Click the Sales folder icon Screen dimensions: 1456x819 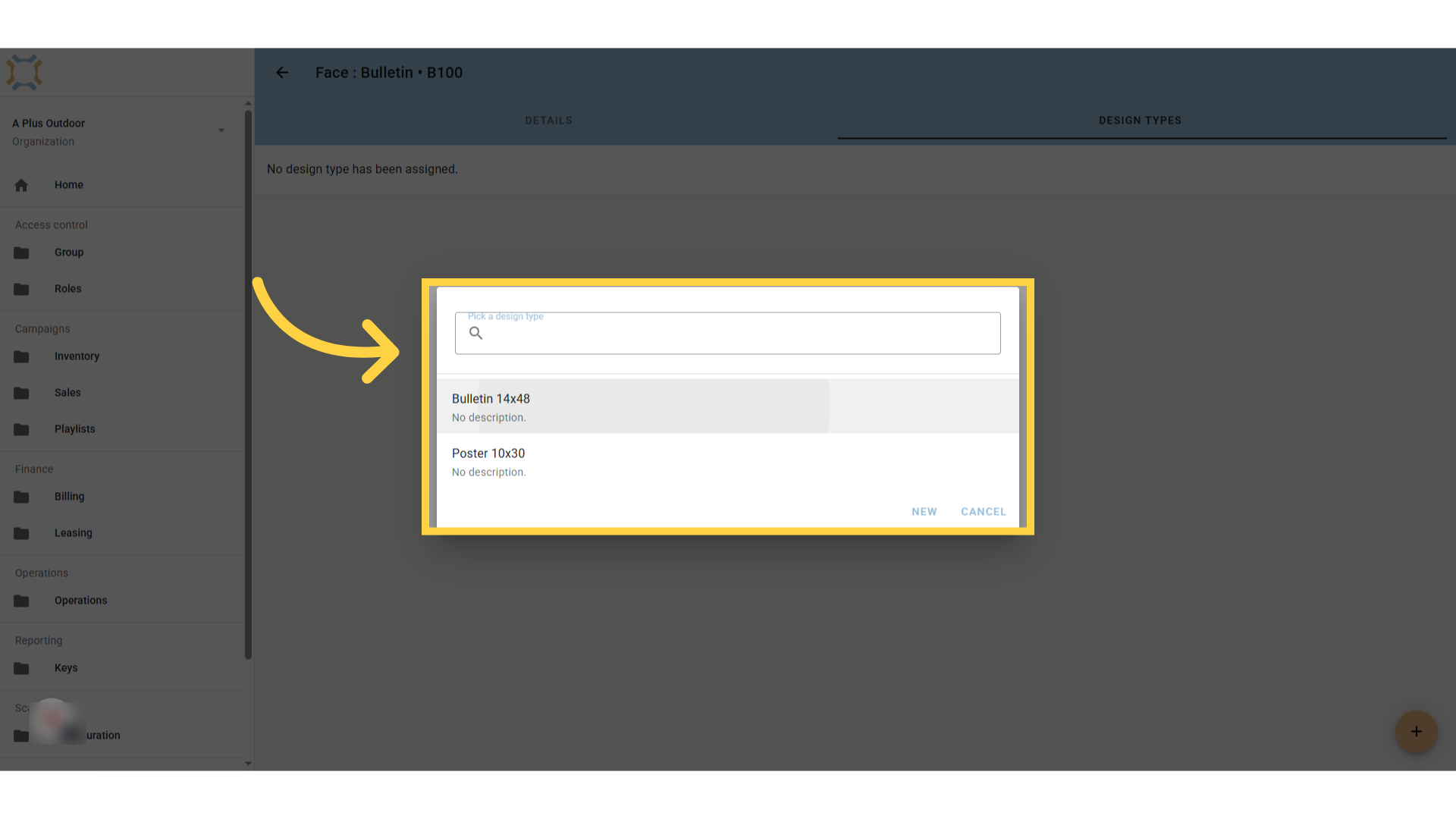pos(21,393)
